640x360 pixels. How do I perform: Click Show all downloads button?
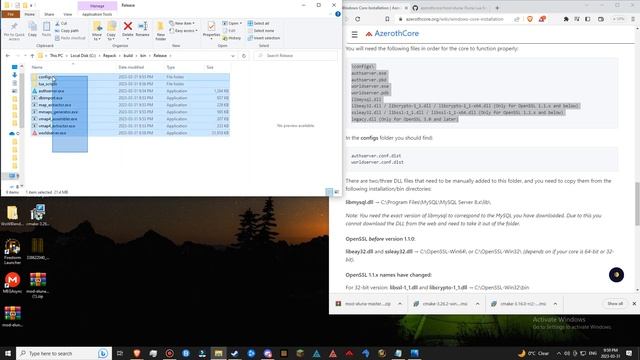[x=615, y=304]
